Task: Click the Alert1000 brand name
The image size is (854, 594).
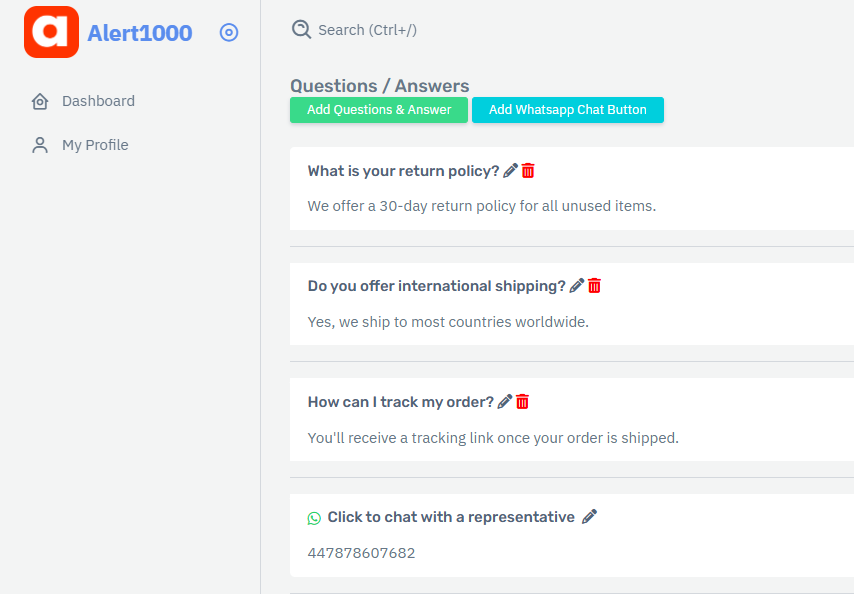Action: click(x=140, y=33)
